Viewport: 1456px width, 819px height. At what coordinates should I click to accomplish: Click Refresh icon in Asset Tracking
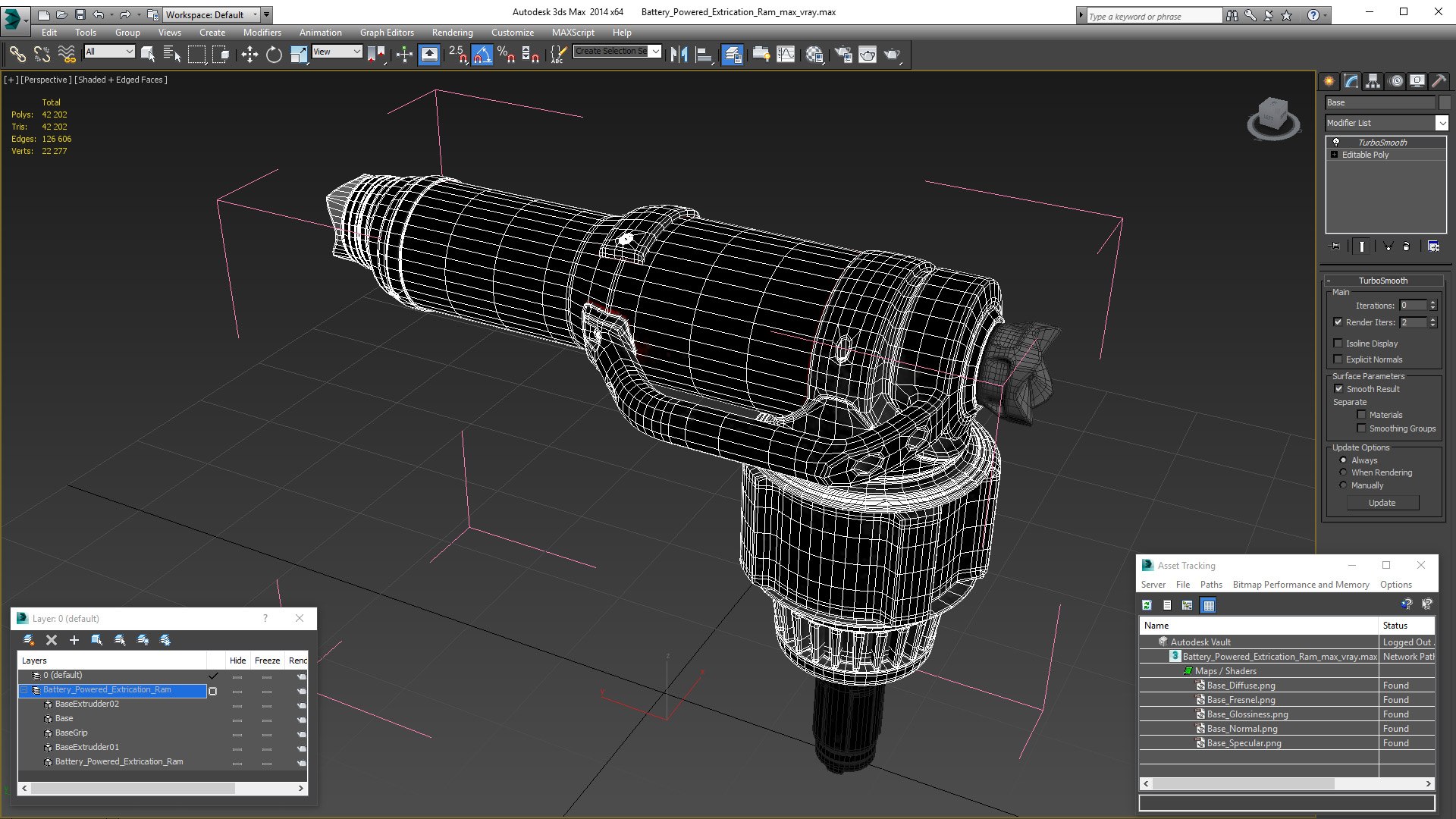coord(1147,605)
